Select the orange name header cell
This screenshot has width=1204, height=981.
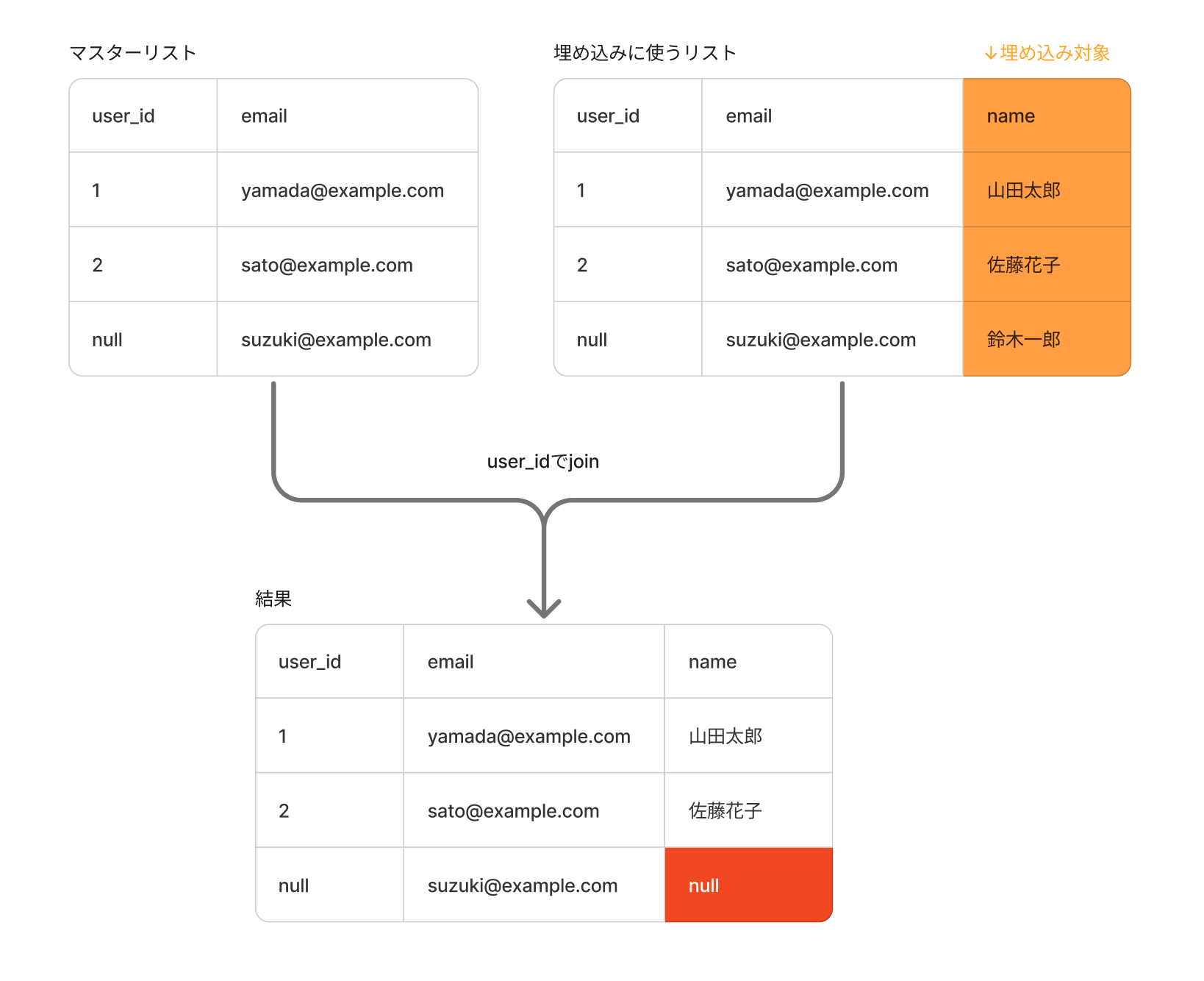(1046, 116)
